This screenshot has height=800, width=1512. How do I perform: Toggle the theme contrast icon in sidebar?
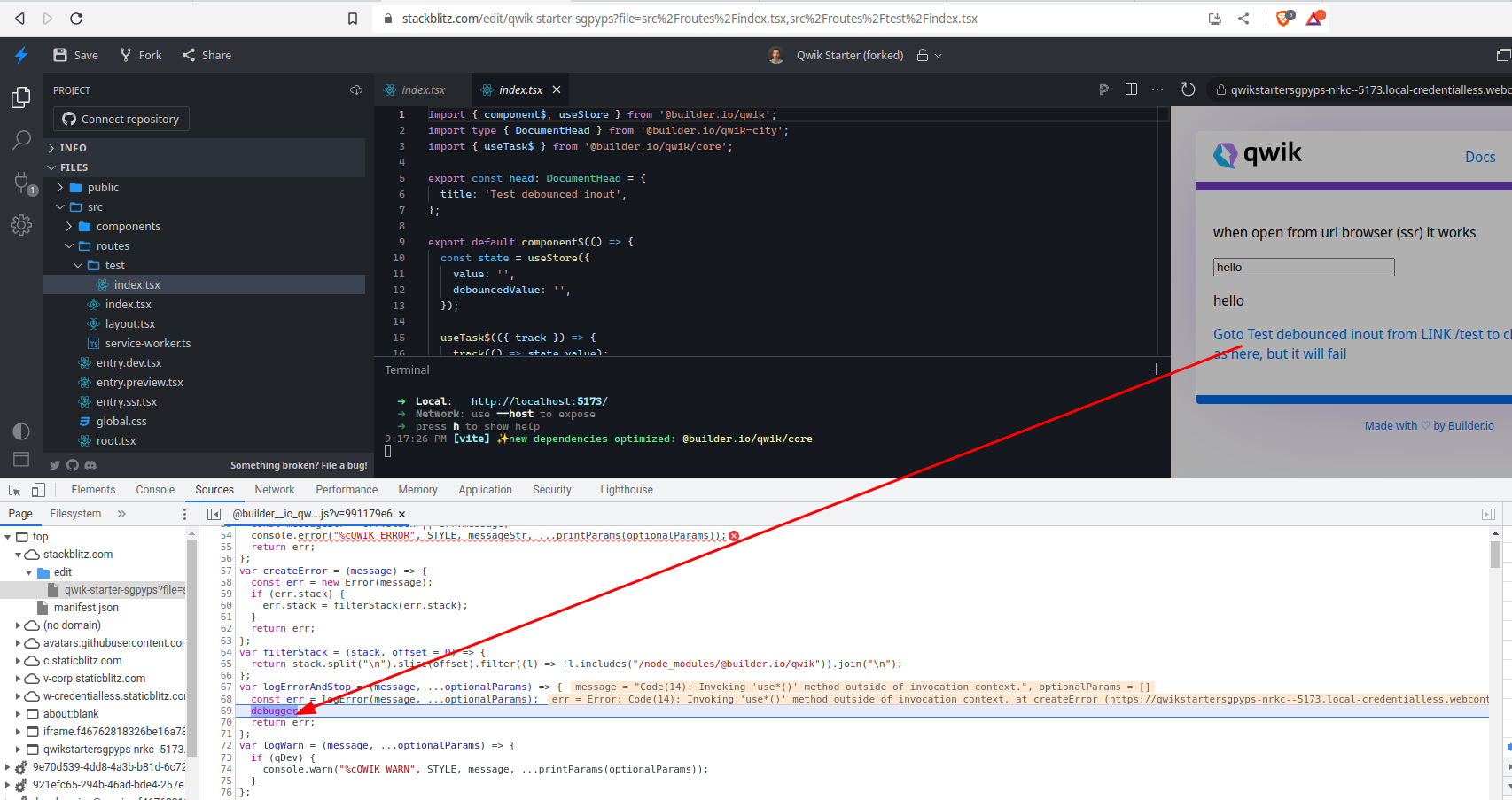pos(21,431)
